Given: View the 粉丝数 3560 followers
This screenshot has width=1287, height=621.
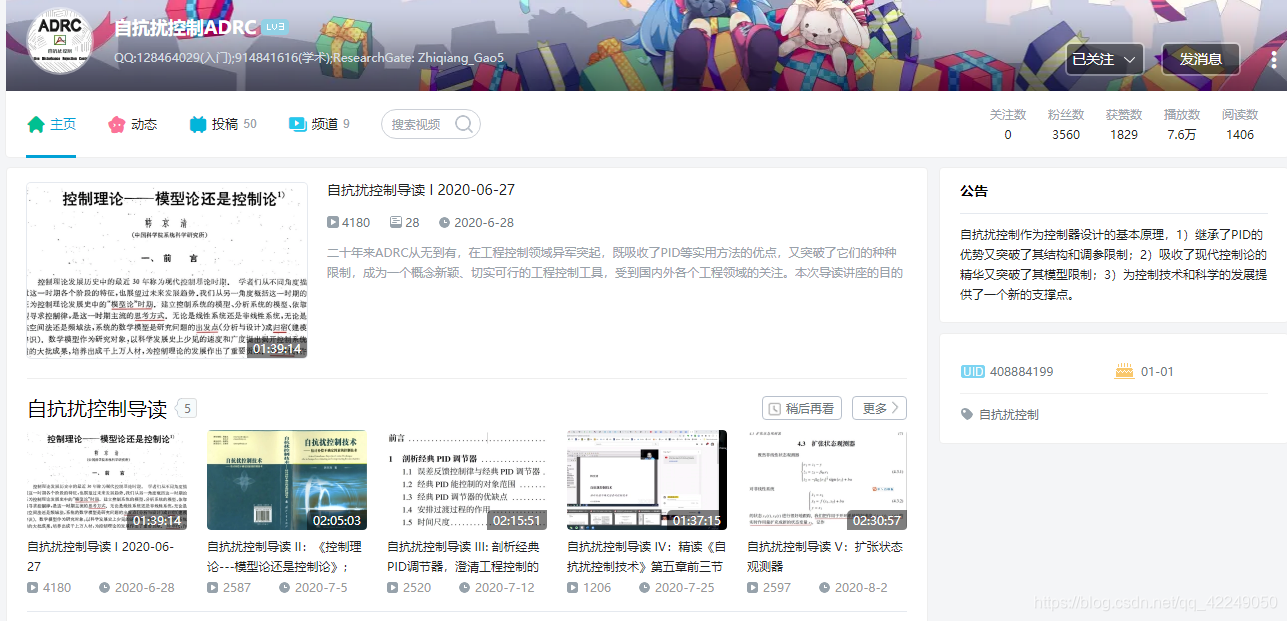Looking at the screenshot, I should (1066, 125).
